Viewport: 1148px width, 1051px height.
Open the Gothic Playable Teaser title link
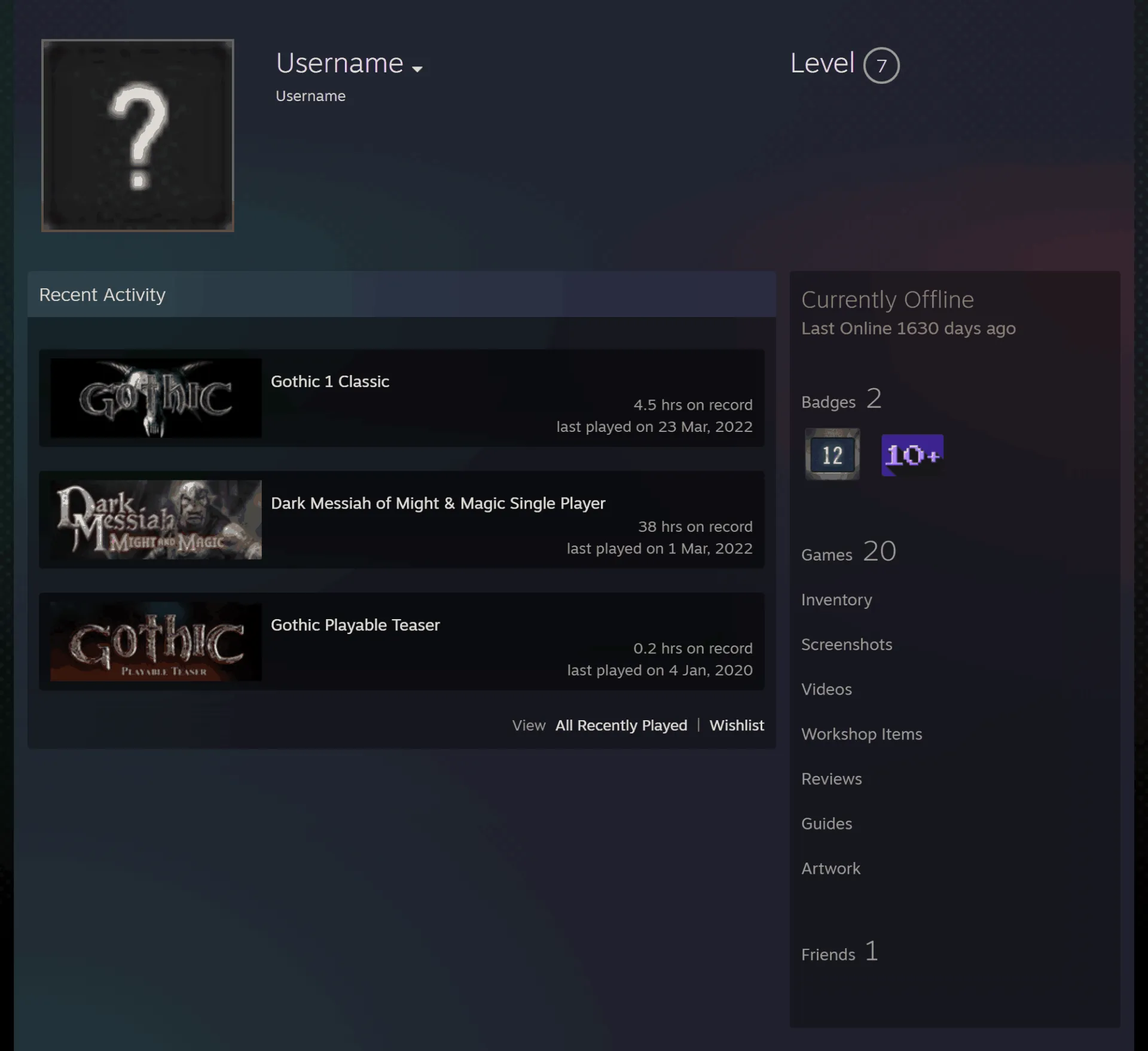pyautogui.click(x=355, y=625)
